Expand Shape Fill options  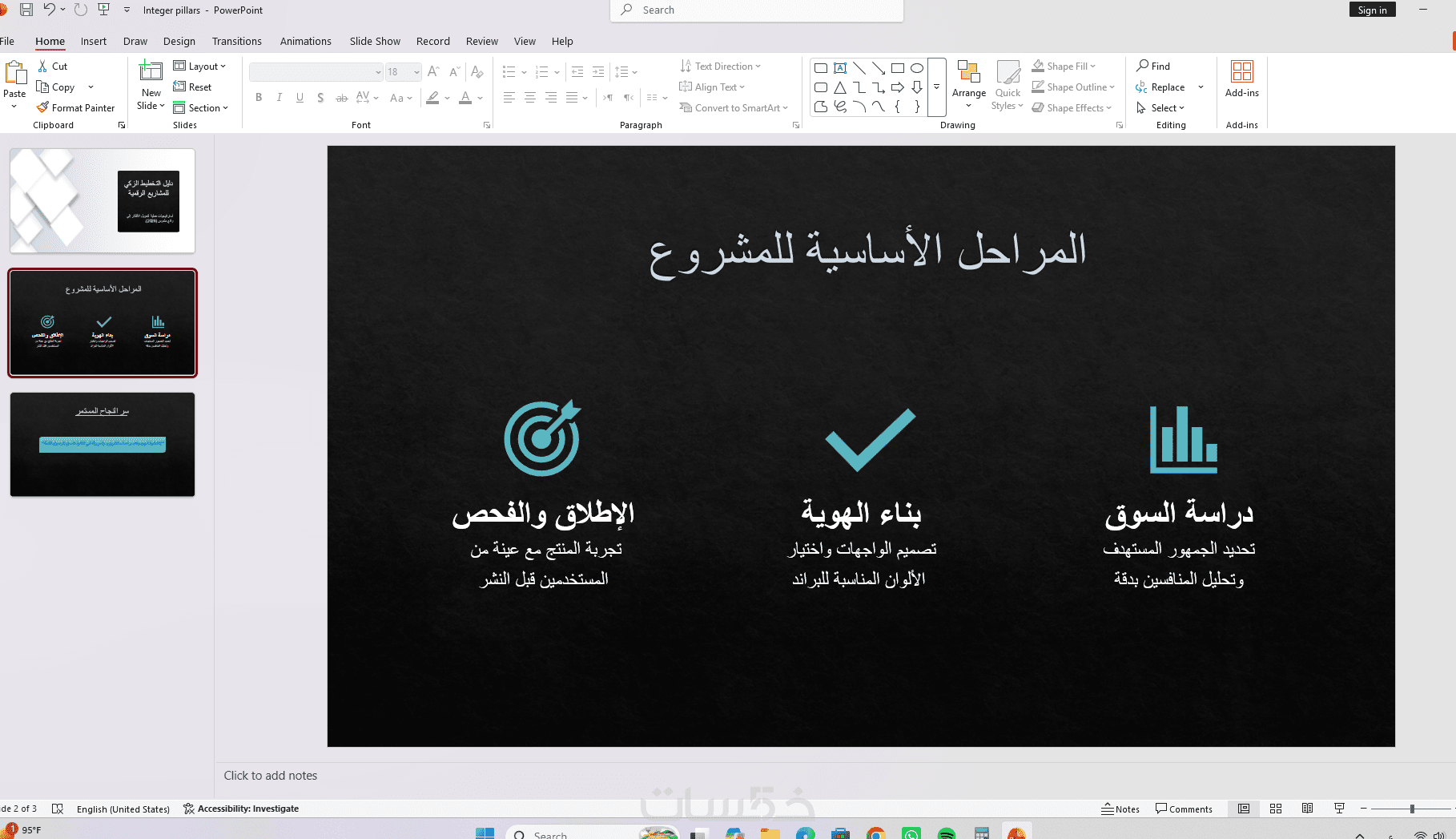click(1092, 67)
